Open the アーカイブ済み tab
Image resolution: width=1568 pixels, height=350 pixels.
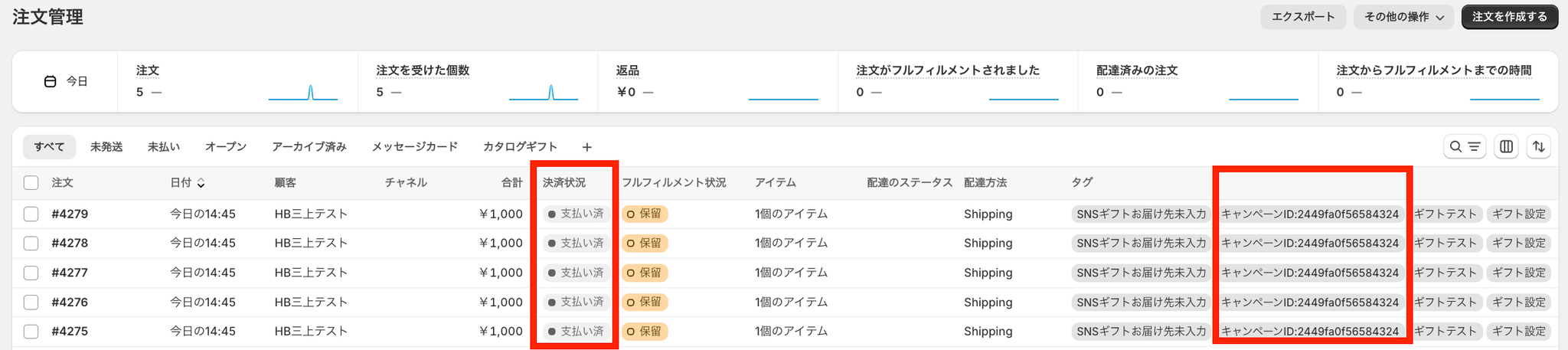click(x=309, y=147)
